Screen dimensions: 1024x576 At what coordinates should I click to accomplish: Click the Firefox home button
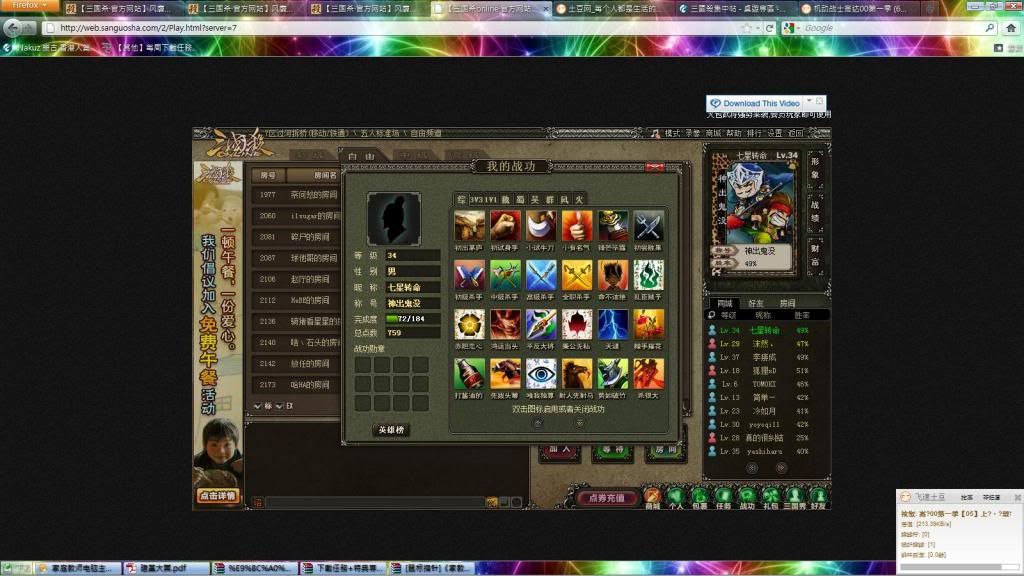(x=1011, y=28)
